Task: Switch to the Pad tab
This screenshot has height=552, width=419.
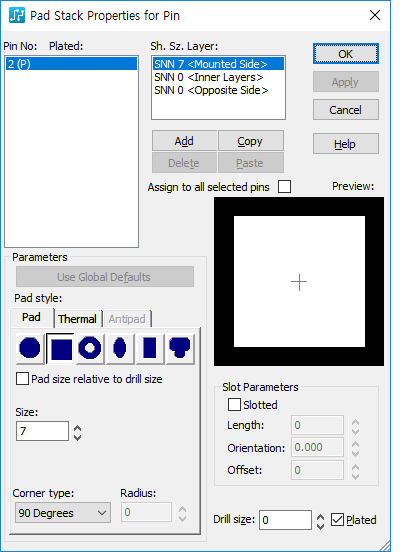Action: pyautogui.click(x=31, y=317)
